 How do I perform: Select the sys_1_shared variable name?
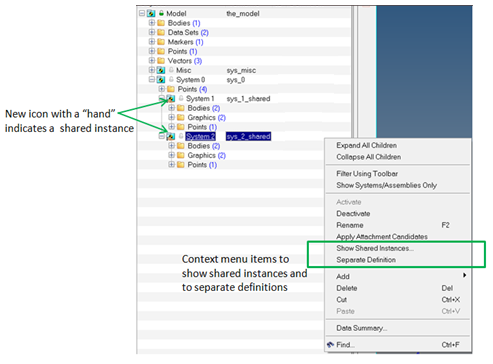click(248, 99)
